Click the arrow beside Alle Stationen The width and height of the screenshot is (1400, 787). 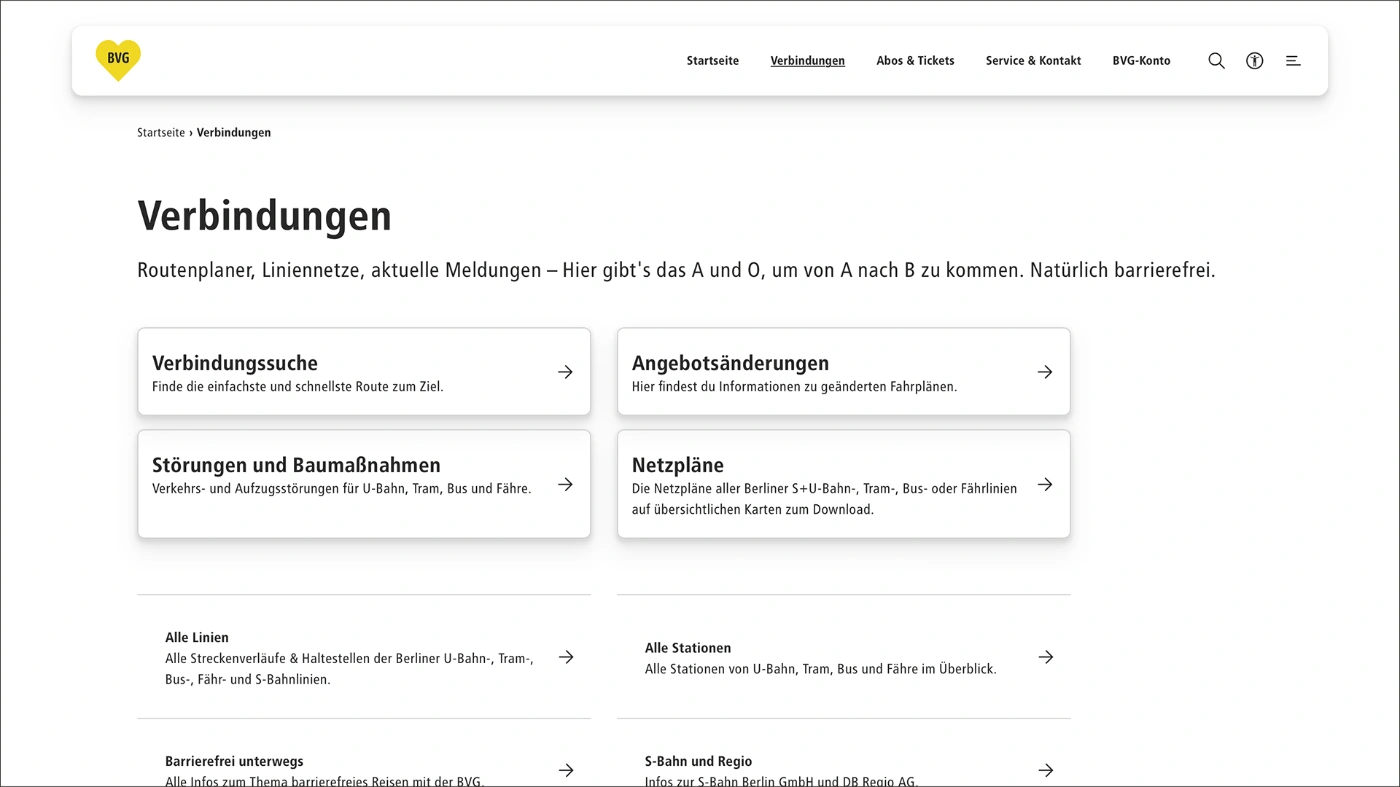click(x=1045, y=657)
